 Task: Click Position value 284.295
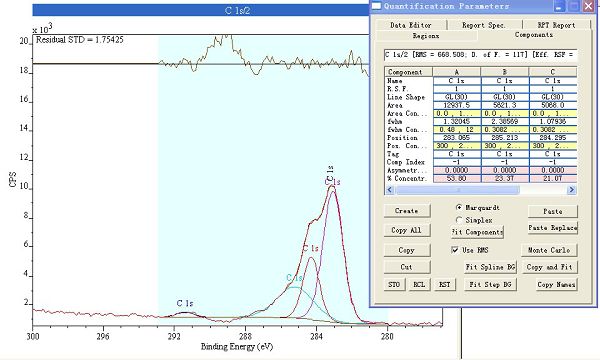coord(553,138)
